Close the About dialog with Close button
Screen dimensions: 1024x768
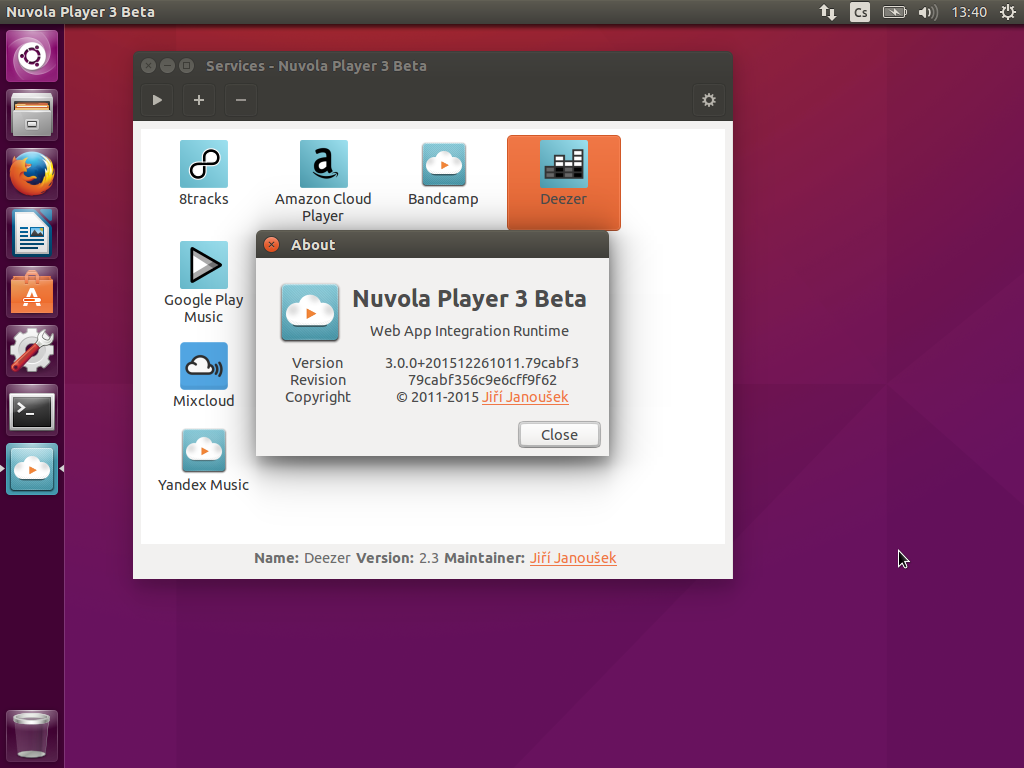click(x=559, y=434)
